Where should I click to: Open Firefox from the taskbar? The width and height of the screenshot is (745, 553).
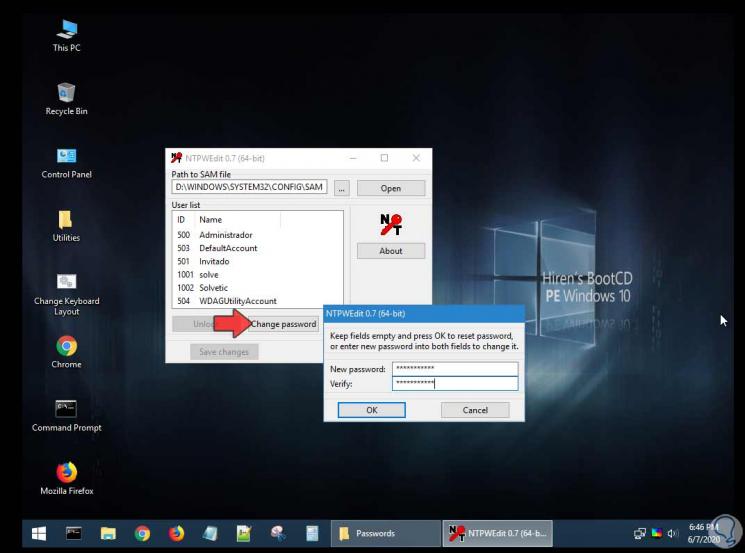176,534
